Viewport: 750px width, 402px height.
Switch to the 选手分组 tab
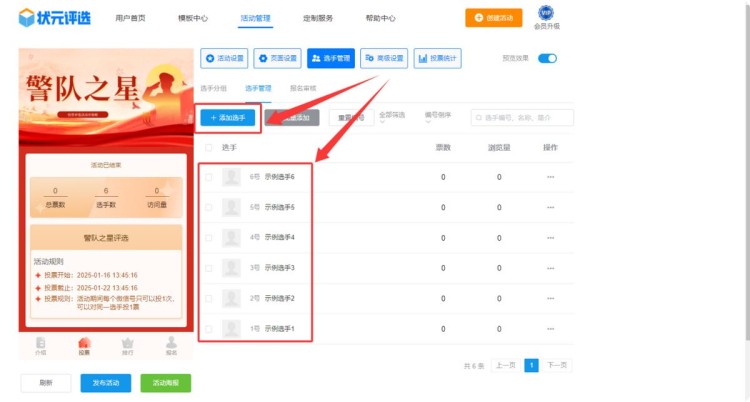click(213, 88)
